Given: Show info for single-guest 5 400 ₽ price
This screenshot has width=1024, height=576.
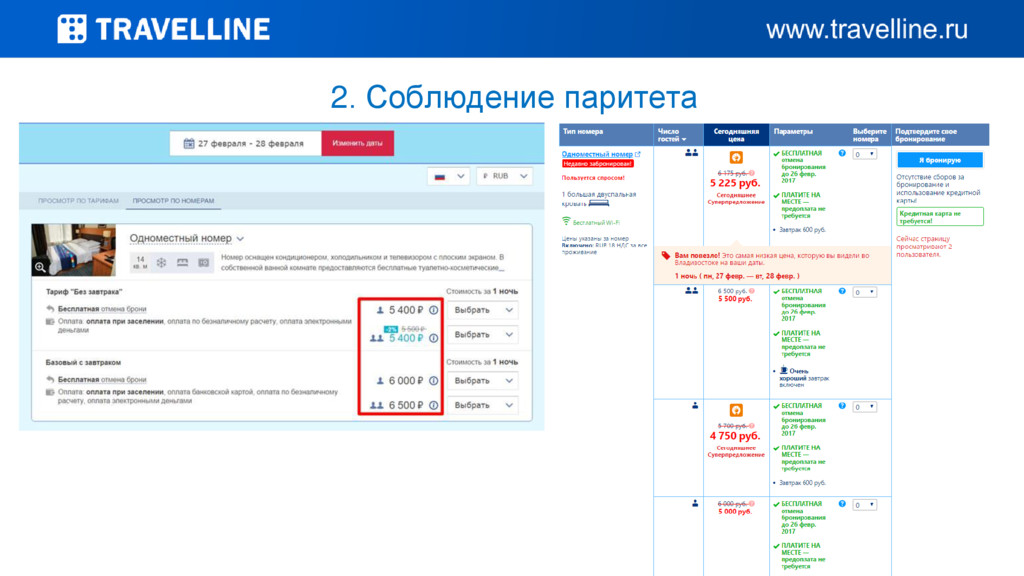Looking at the screenshot, I should [434, 310].
